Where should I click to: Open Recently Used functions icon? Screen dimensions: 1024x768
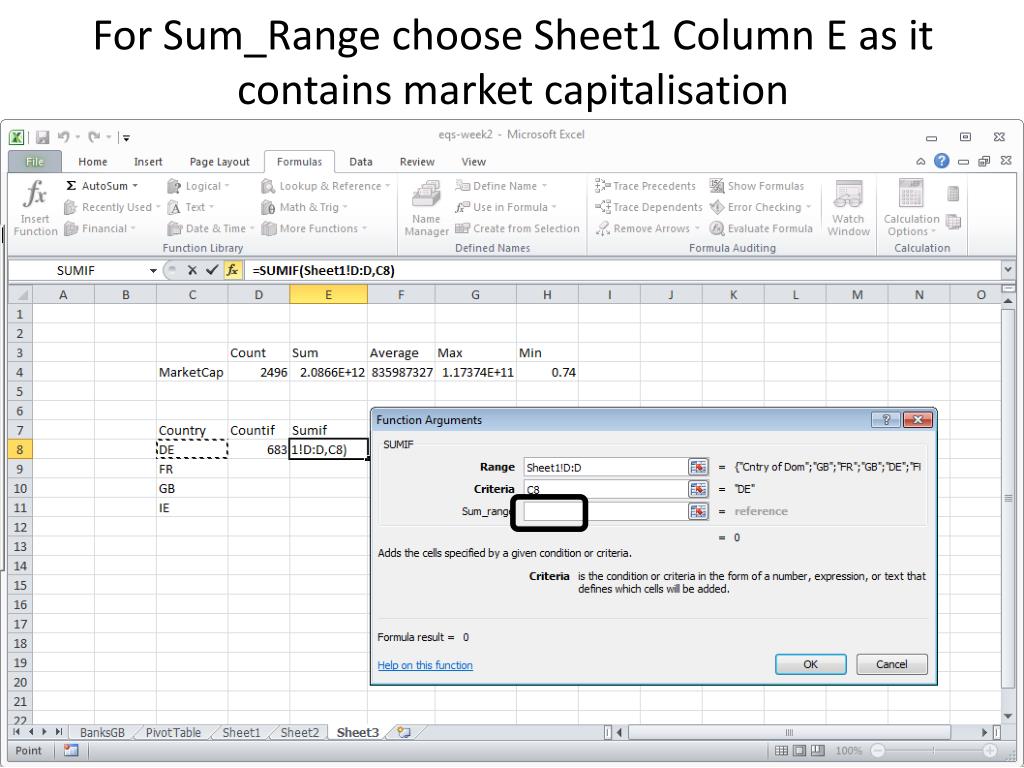[71, 208]
